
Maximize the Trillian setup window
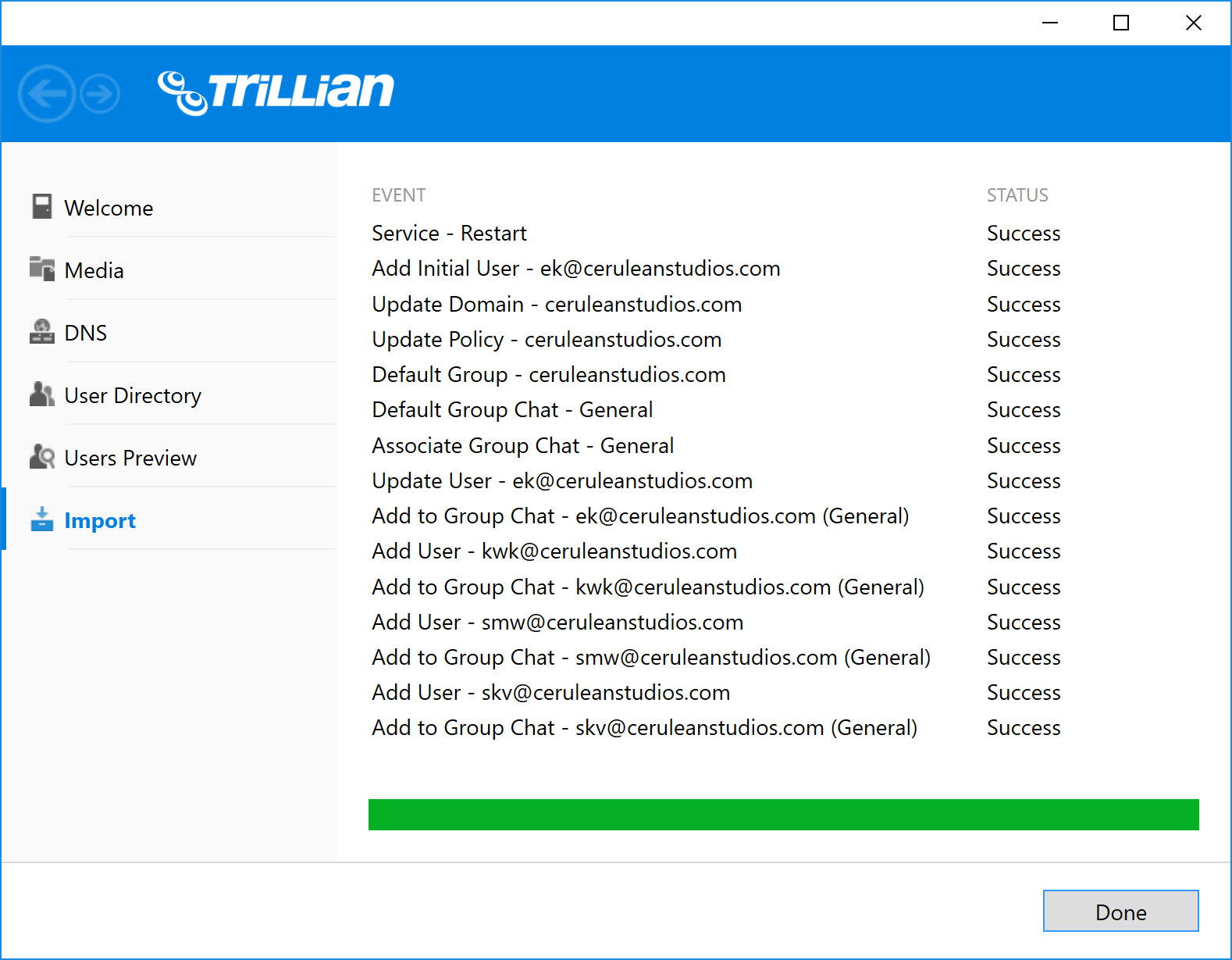(1121, 23)
